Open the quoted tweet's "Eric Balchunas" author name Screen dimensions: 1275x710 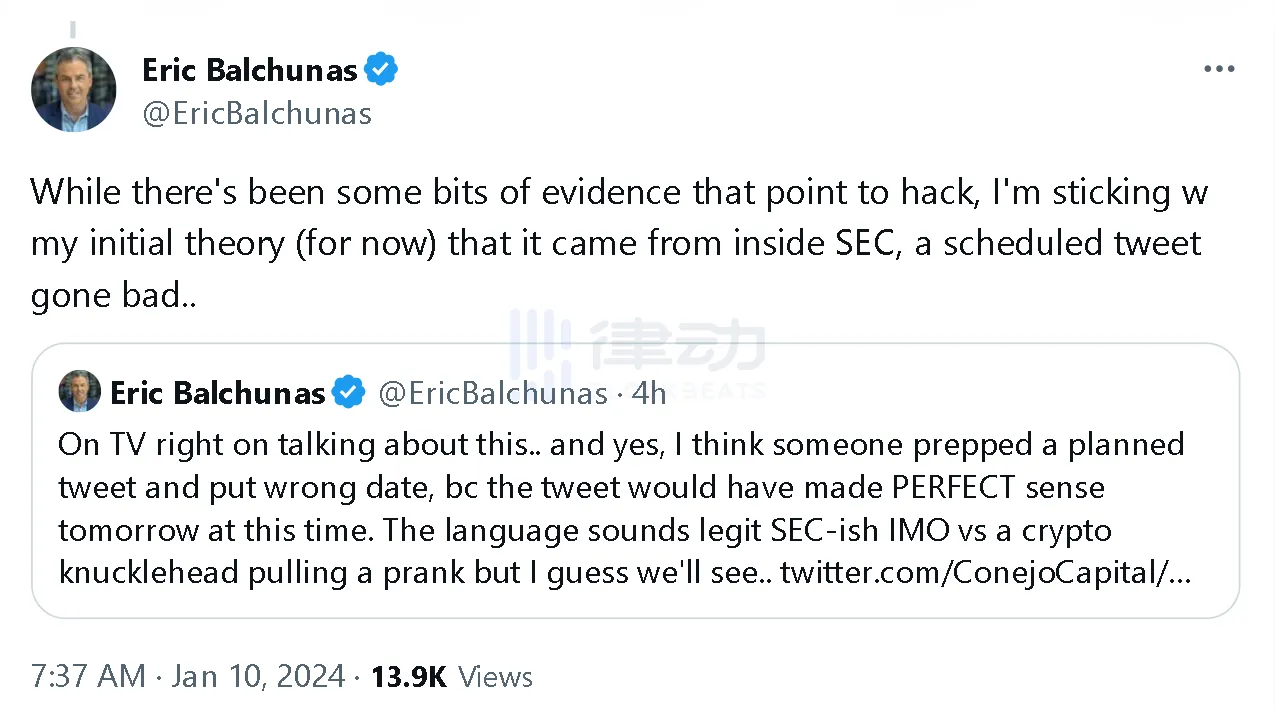[x=217, y=393]
